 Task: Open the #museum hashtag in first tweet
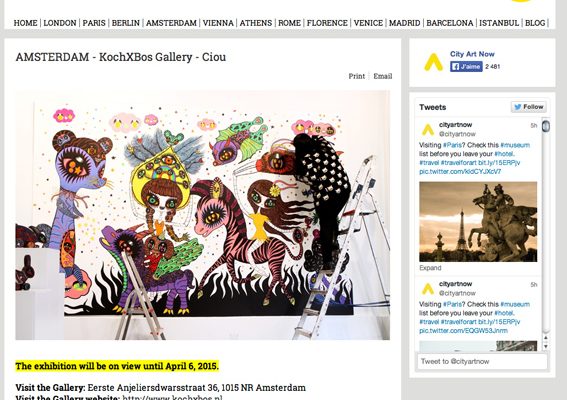click(x=515, y=145)
